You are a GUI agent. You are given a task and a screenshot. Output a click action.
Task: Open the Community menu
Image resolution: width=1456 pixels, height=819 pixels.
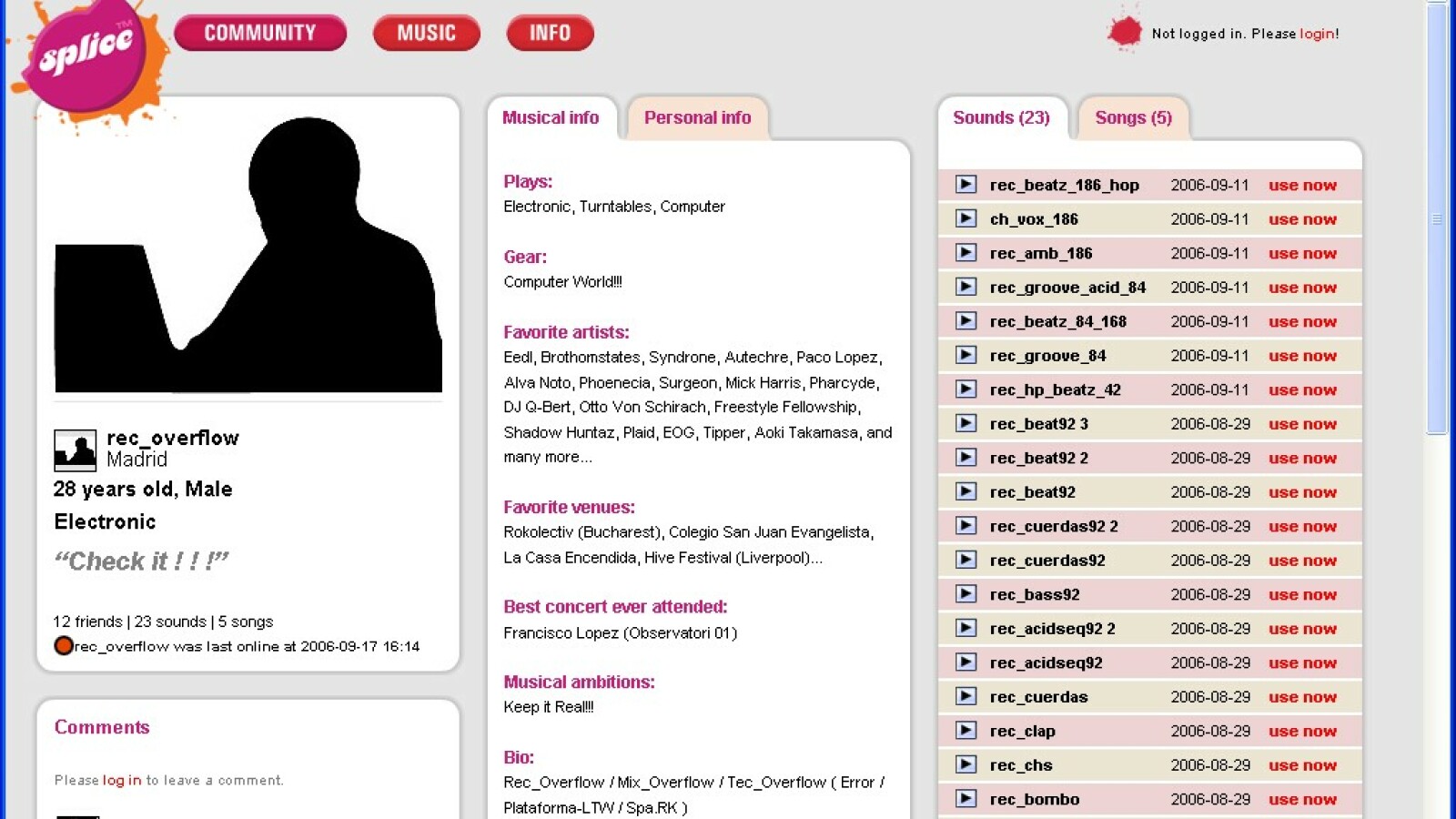[259, 33]
